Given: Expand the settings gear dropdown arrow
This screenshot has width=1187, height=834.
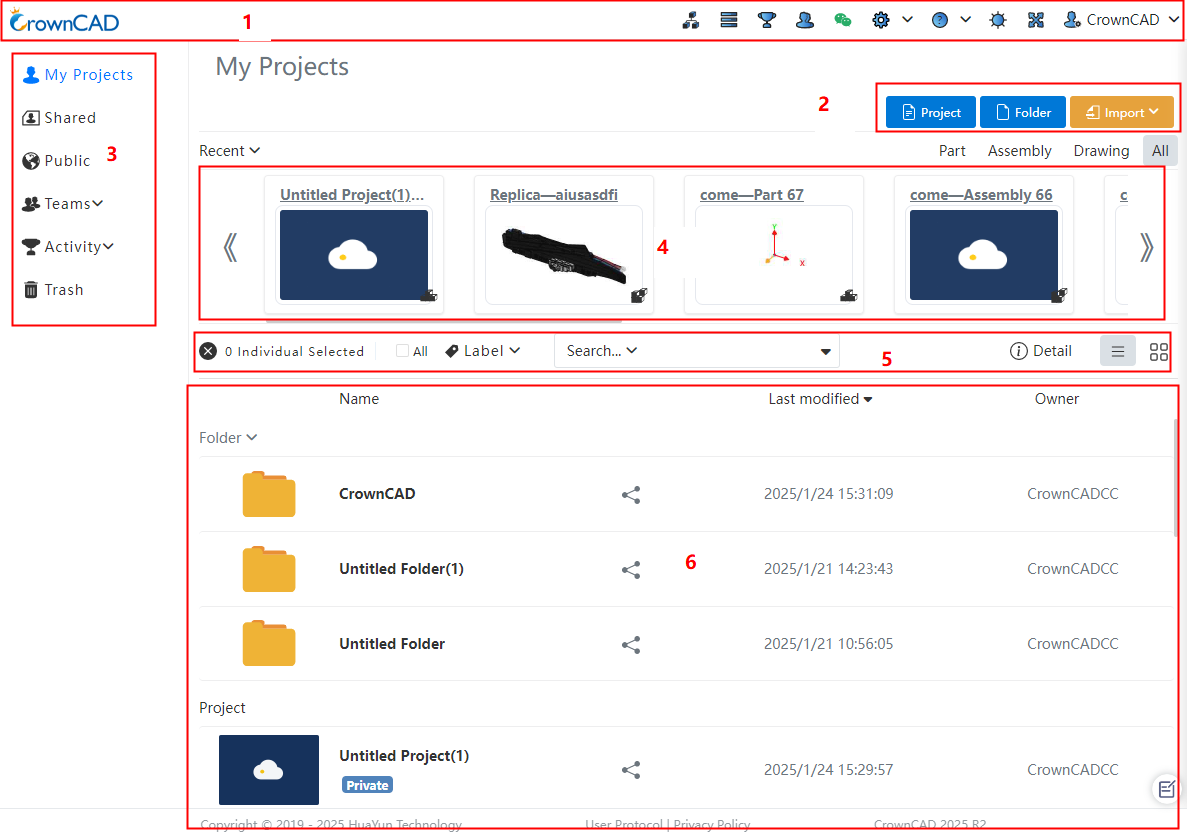Looking at the screenshot, I should click(907, 20).
